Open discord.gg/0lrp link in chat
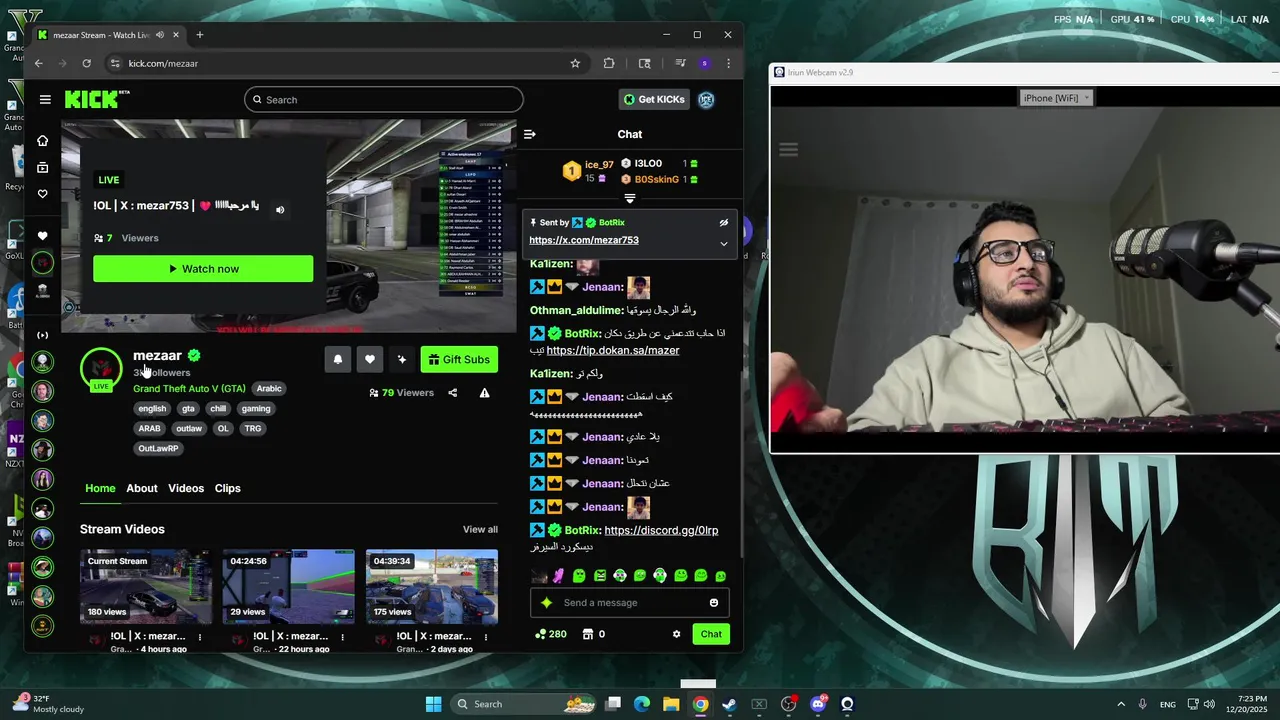Viewport: 1280px width, 720px height. click(x=661, y=530)
